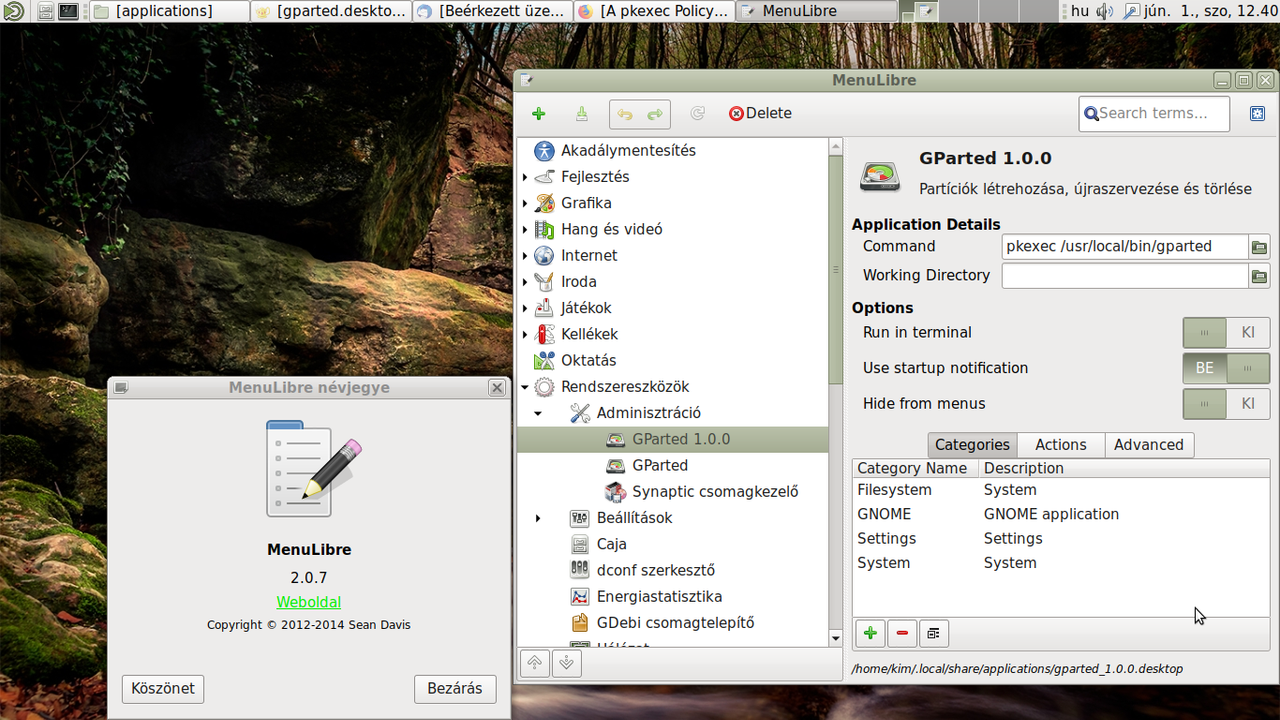Switch to the Actions tab
The image size is (1280, 720).
point(1061,445)
